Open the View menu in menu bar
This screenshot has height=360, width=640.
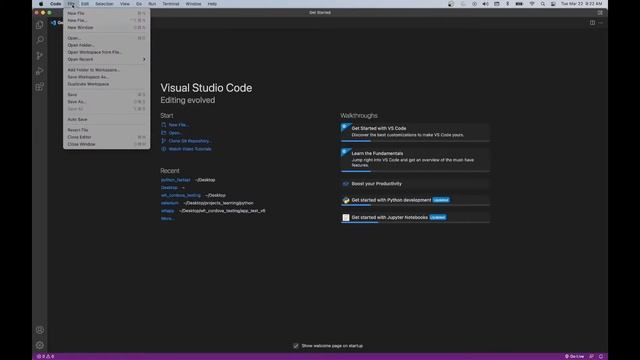124,4
